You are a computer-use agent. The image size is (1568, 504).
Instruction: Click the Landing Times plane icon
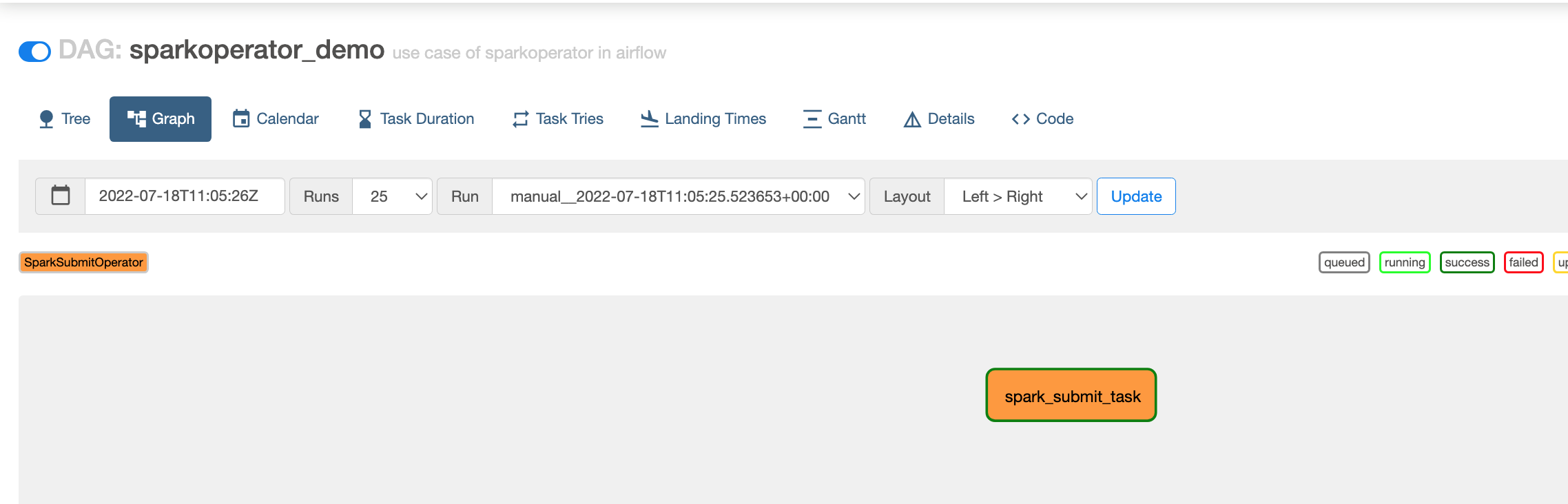[649, 119]
